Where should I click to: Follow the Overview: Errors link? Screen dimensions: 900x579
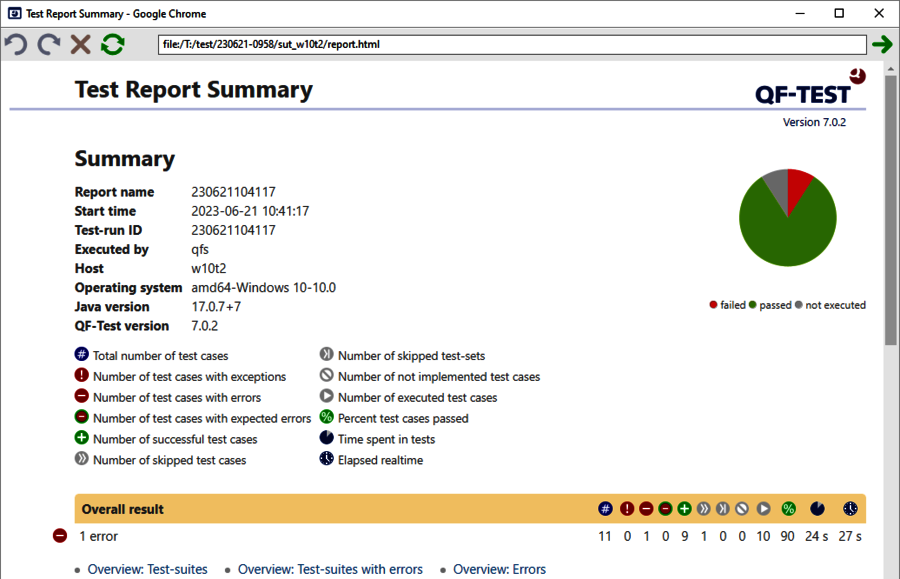coord(499,569)
